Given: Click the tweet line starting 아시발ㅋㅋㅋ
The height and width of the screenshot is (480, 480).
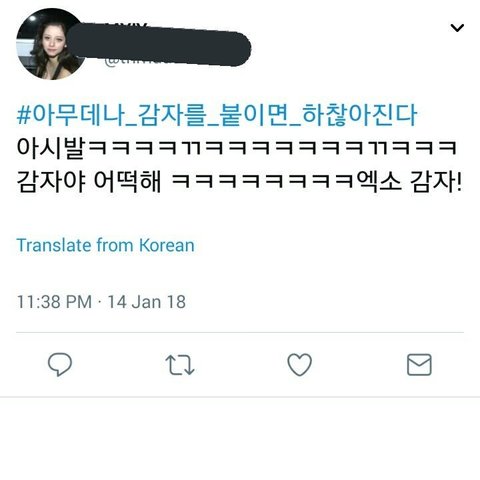Looking at the screenshot, I should point(237,148).
